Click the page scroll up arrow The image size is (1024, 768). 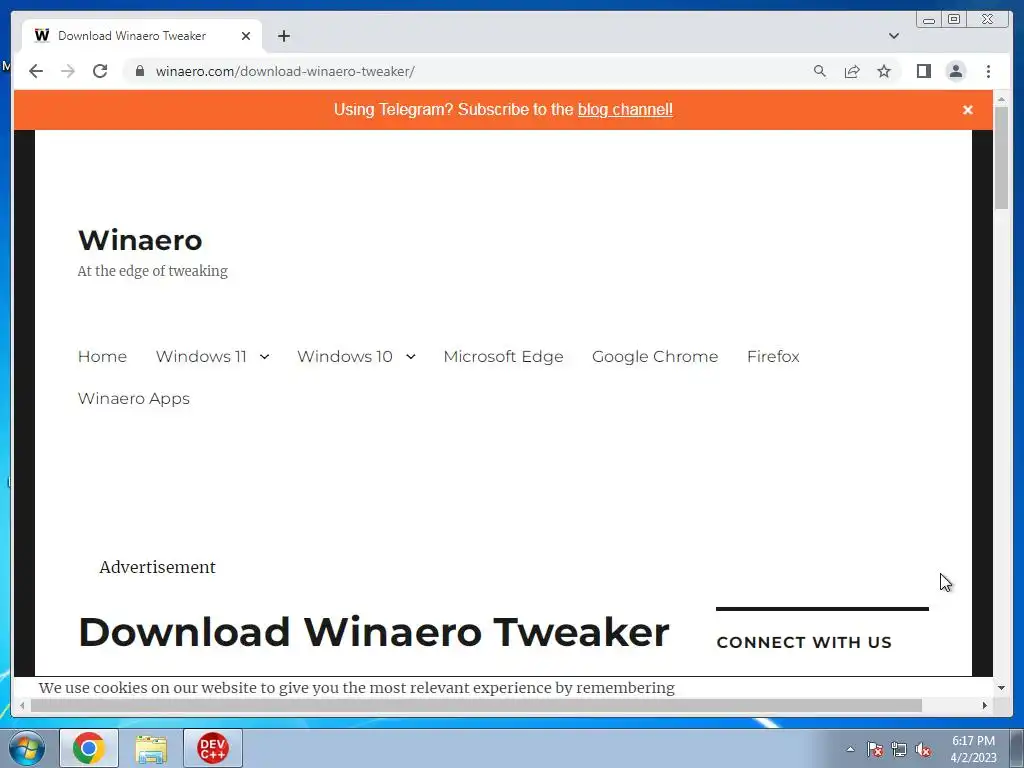click(1001, 99)
